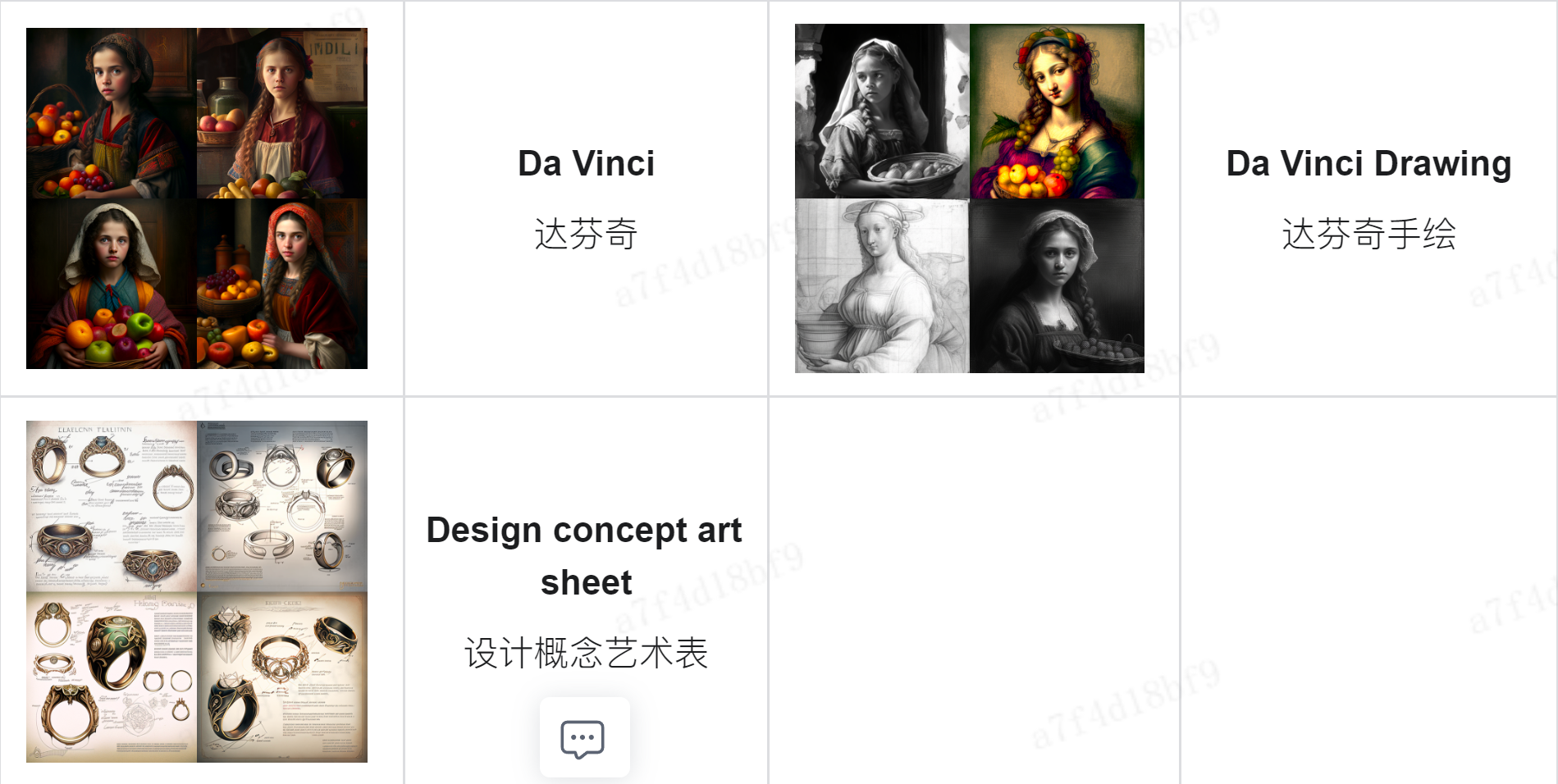This screenshot has width=1558, height=784.
Task: Select gray-toned ring design sheet
Action: [x=282, y=506]
